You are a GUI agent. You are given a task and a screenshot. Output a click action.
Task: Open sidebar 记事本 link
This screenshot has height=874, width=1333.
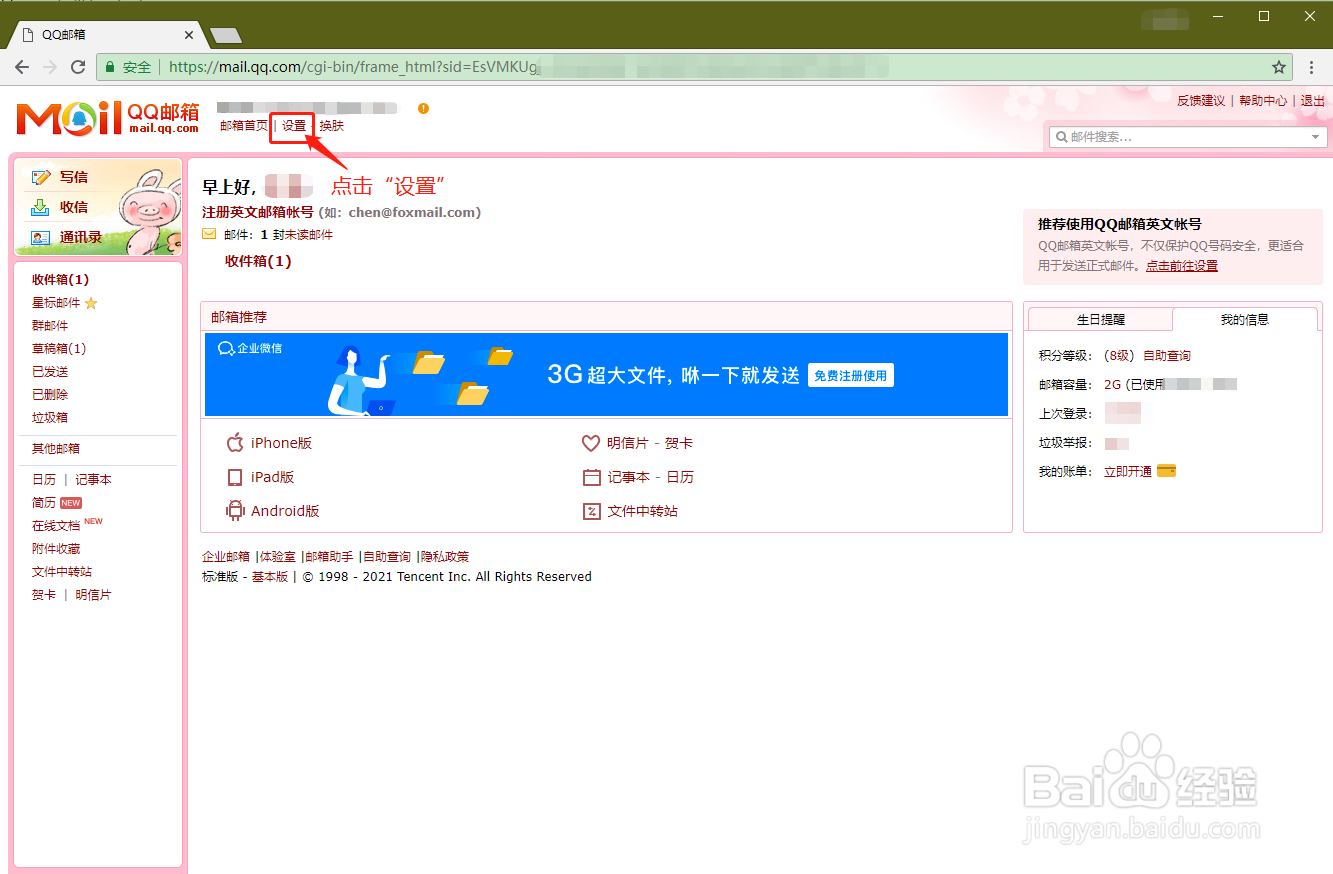click(x=93, y=480)
